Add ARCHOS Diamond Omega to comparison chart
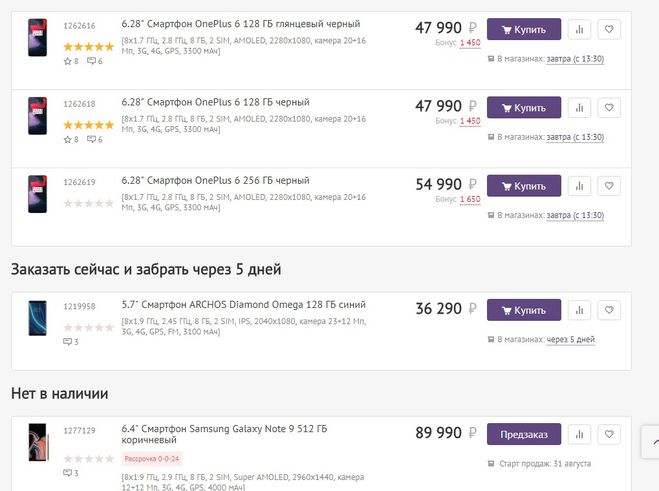Viewport: 659px width, 491px height. coord(579,310)
